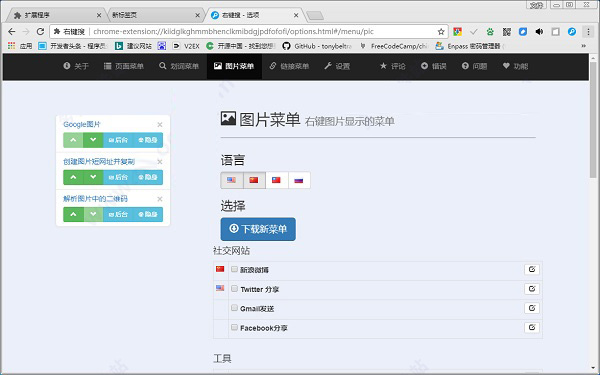600x375 pixels.
Task: Edit the Facebook分享 entry
Action: coord(532,327)
